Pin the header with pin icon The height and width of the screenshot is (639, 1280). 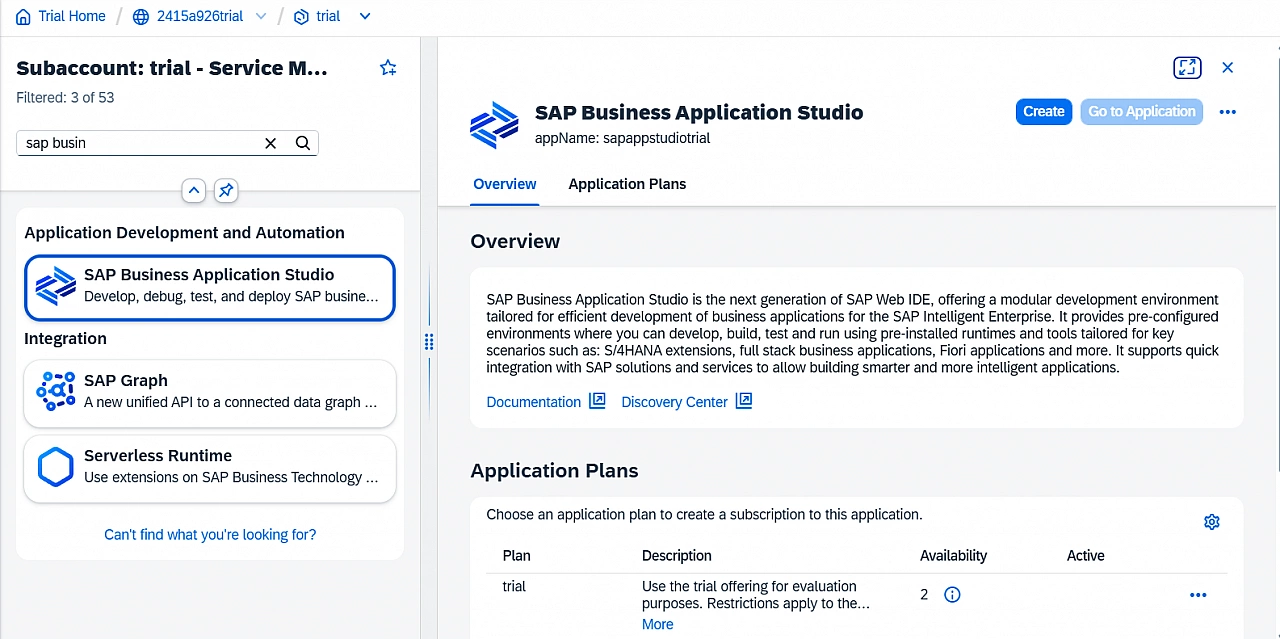coord(226,190)
